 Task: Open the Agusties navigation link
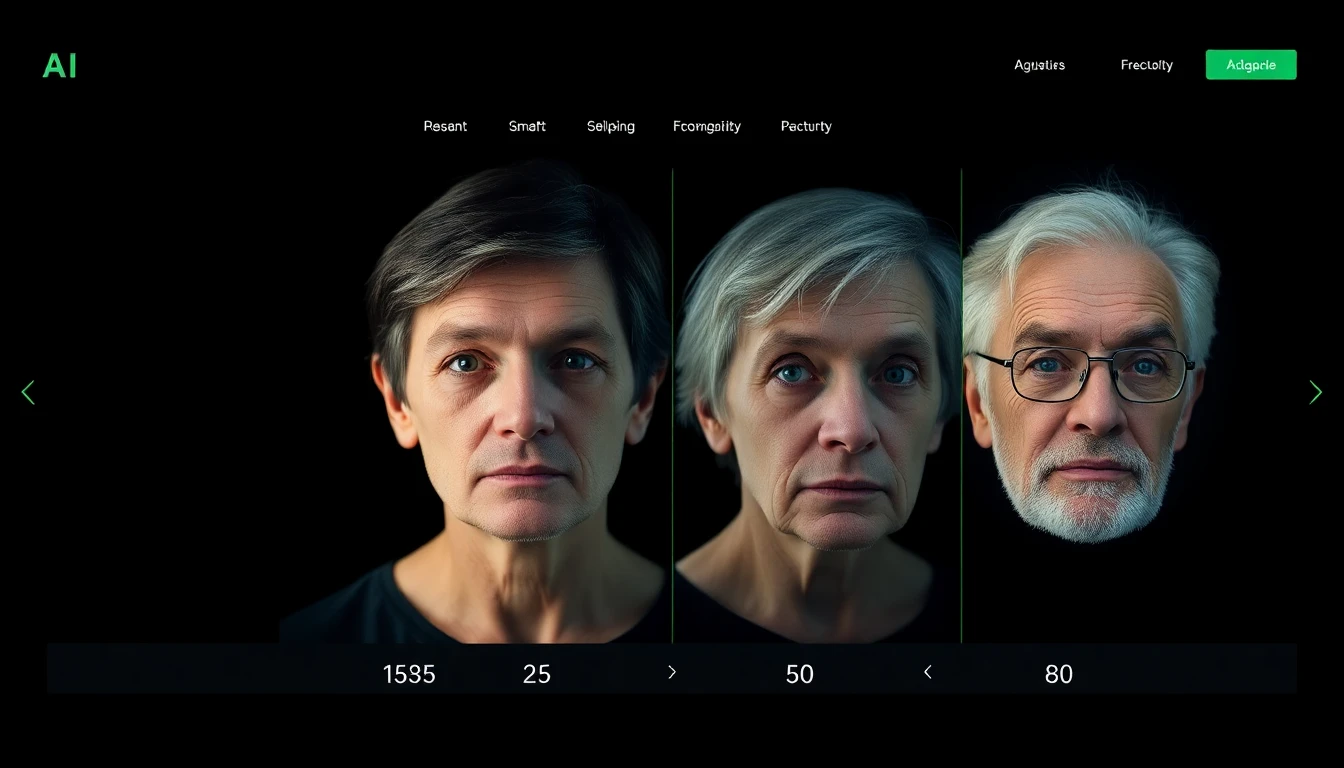[x=1039, y=65]
